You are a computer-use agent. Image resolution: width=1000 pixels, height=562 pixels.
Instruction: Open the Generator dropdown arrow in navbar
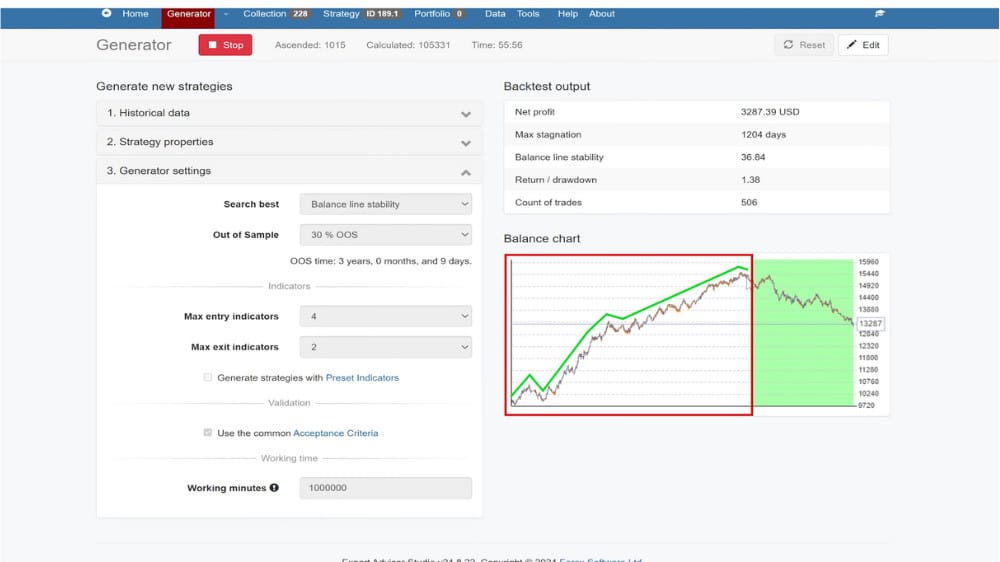[226, 14]
